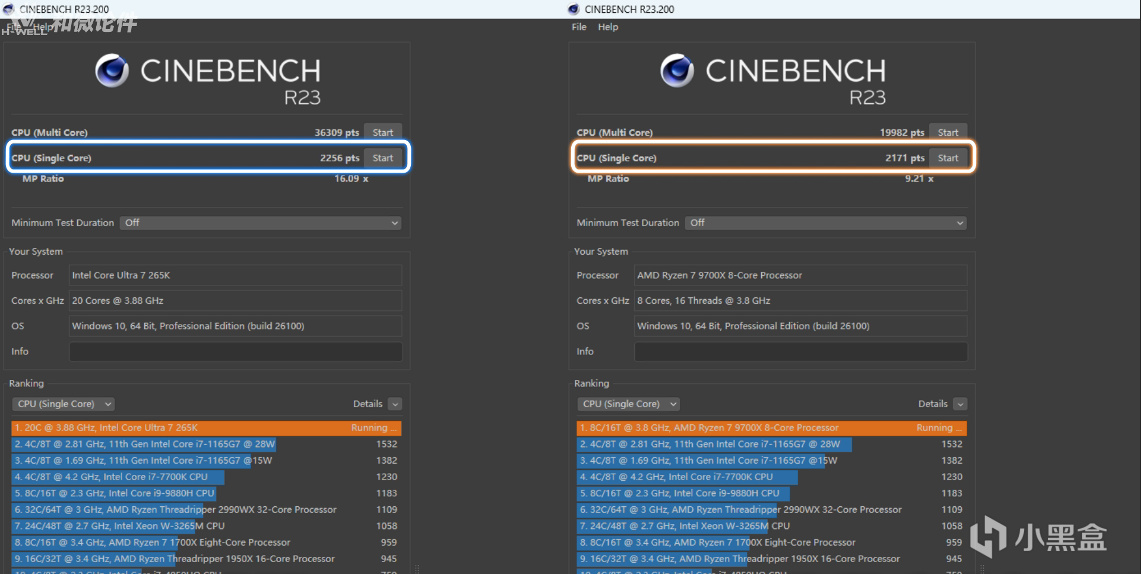Image resolution: width=1141 pixels, height=574 pixels.
Task: Click the 9.21 x MP Ratio value
Action: pyautogui.click(x=919, y=178)
